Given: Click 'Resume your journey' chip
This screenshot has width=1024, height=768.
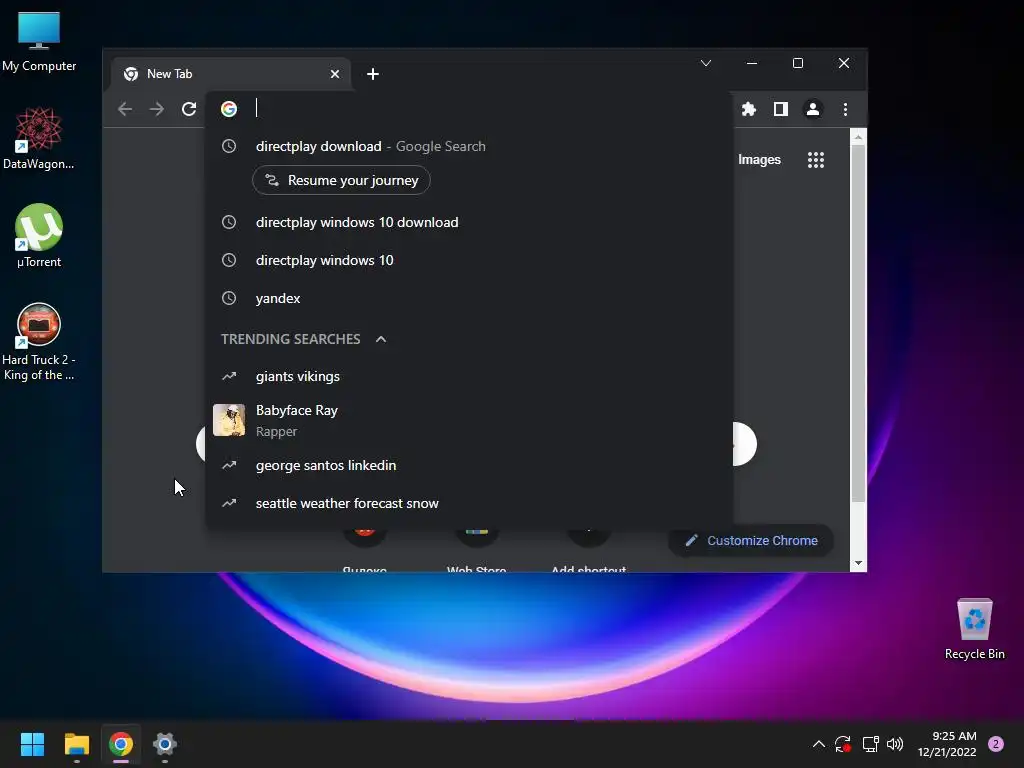Looking at the screenshot, I should pos(341,180).
